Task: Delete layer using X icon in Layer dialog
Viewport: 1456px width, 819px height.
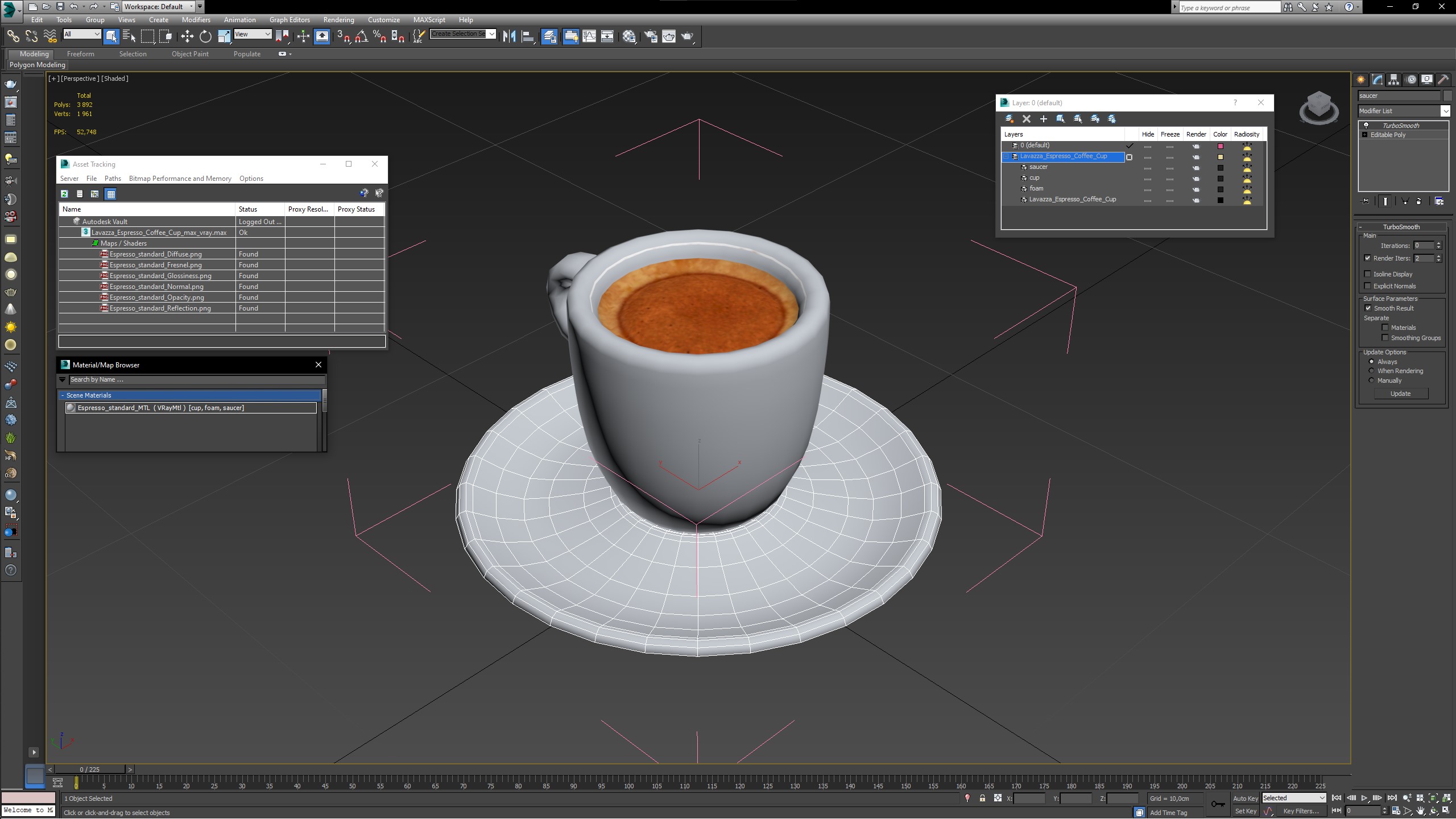Action: click(1027, 119)
